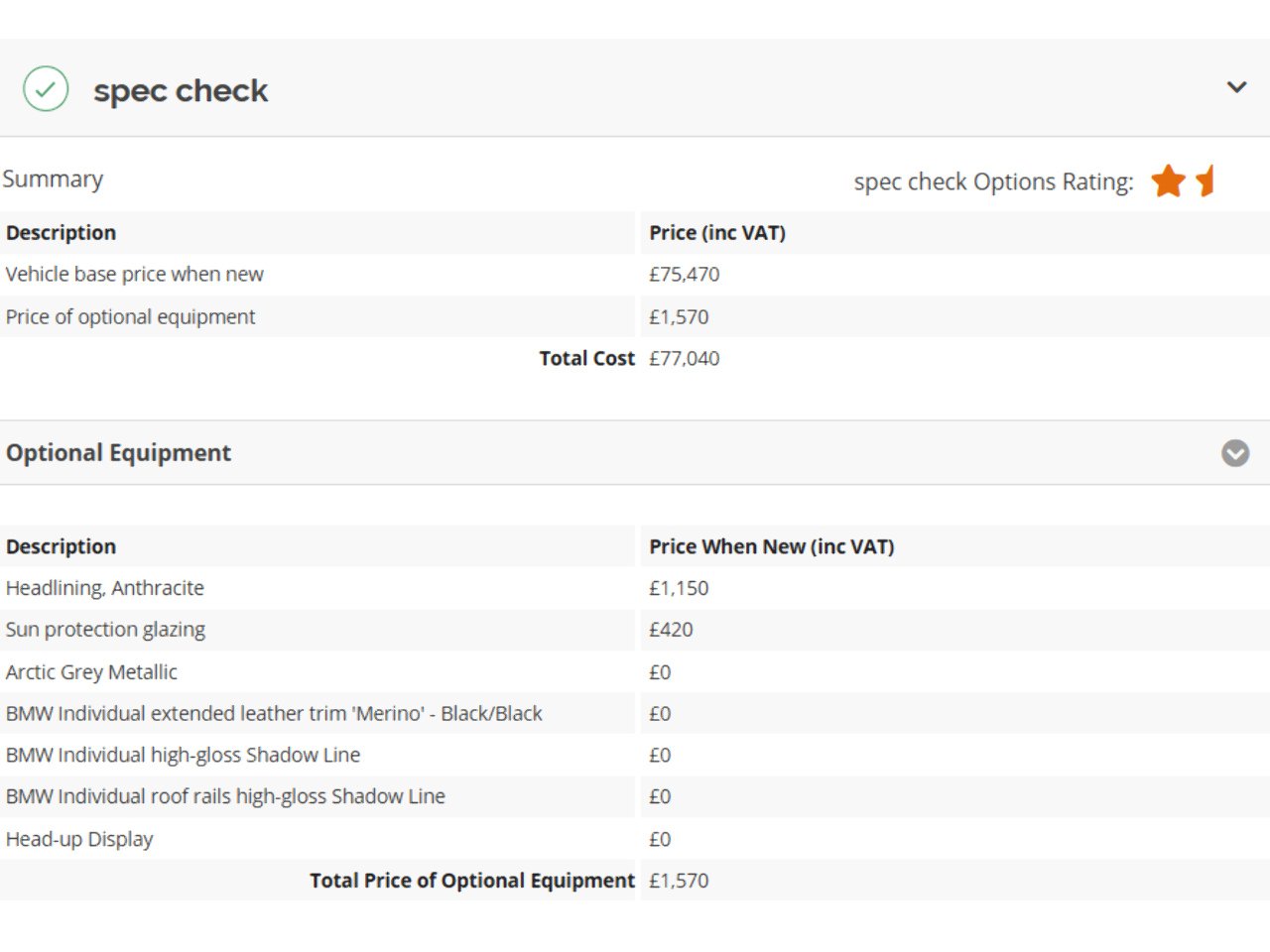Click the spec check heading text
The width and height of the screenshot is (1270, 952).
[x=181, y=91]
